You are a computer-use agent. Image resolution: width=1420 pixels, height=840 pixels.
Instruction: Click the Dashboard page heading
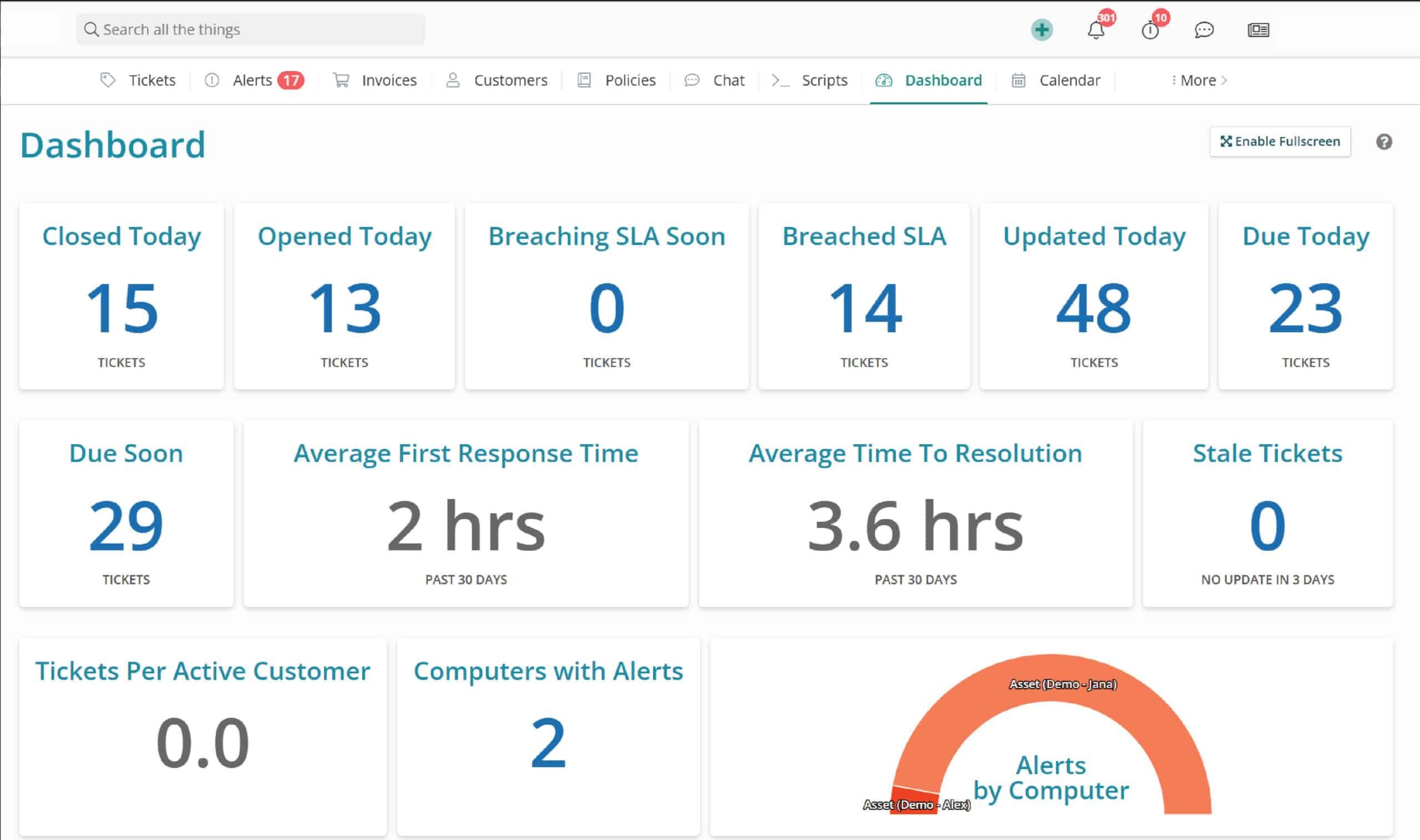113,145
